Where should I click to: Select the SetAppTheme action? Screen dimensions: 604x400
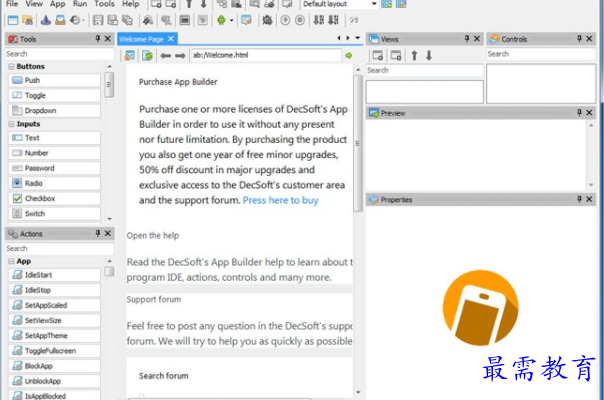pos(54,336)
